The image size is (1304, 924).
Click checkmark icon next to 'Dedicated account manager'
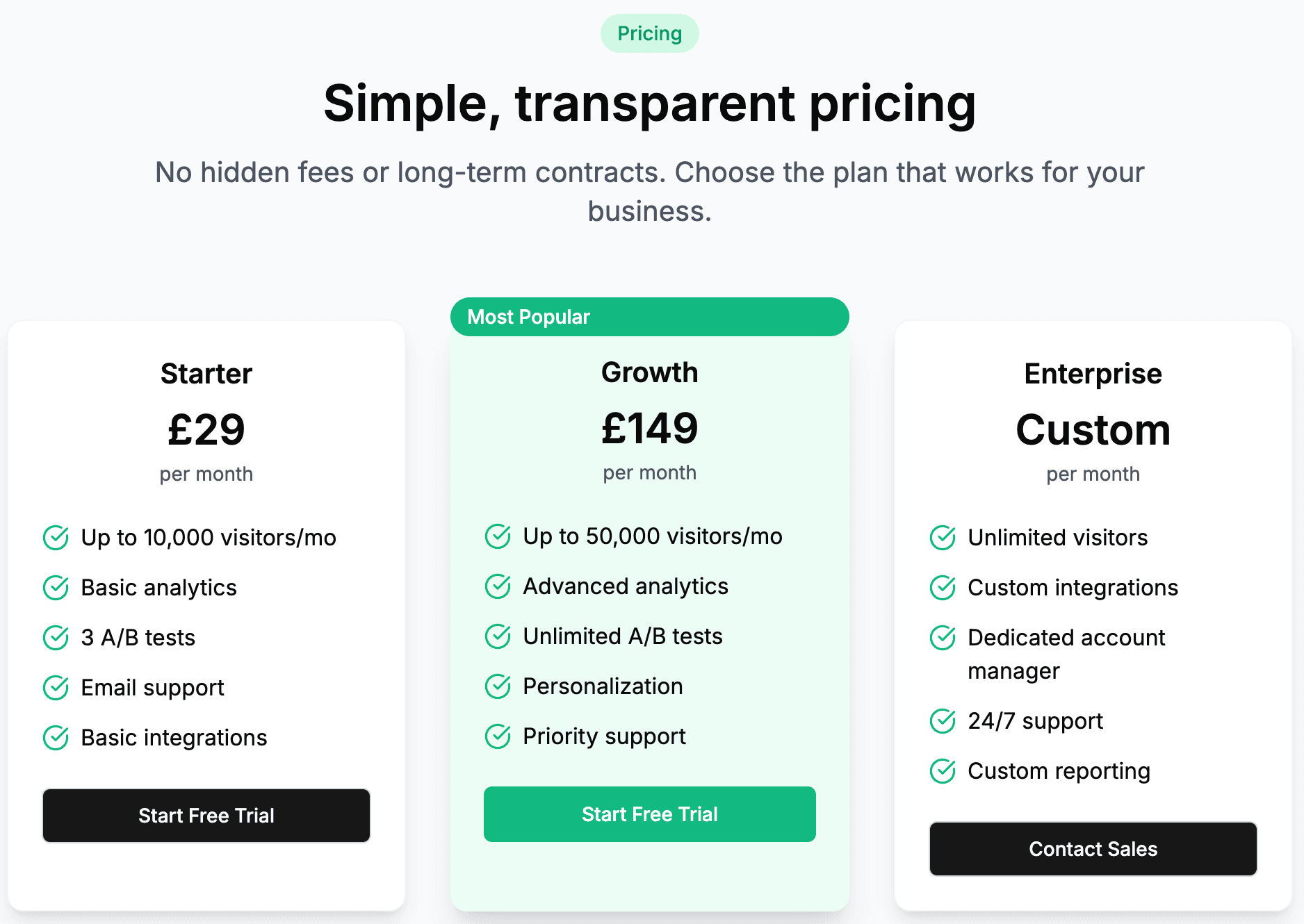943,638
